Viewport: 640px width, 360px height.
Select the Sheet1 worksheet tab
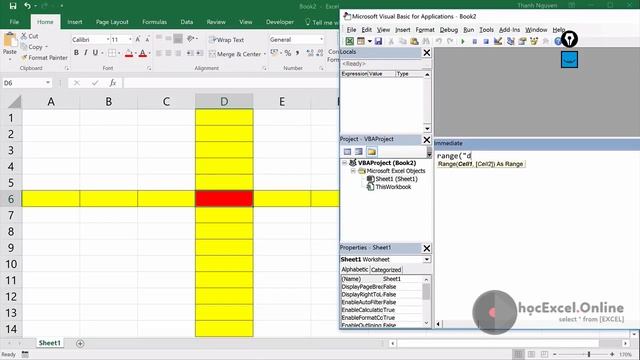[x=49, y=343]
